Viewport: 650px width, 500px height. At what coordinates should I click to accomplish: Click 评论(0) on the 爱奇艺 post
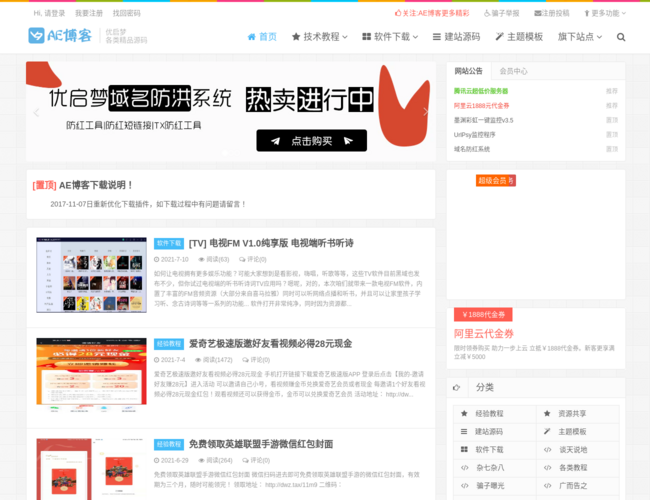pos(256,359)
